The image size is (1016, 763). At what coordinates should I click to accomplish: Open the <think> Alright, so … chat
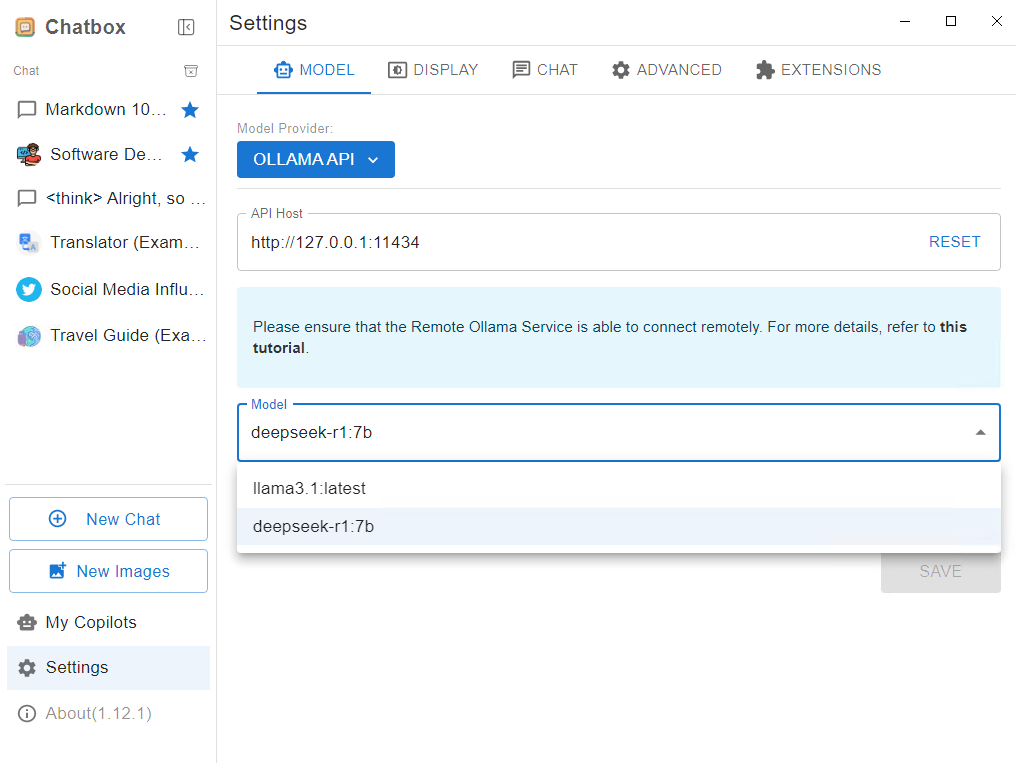108,198
